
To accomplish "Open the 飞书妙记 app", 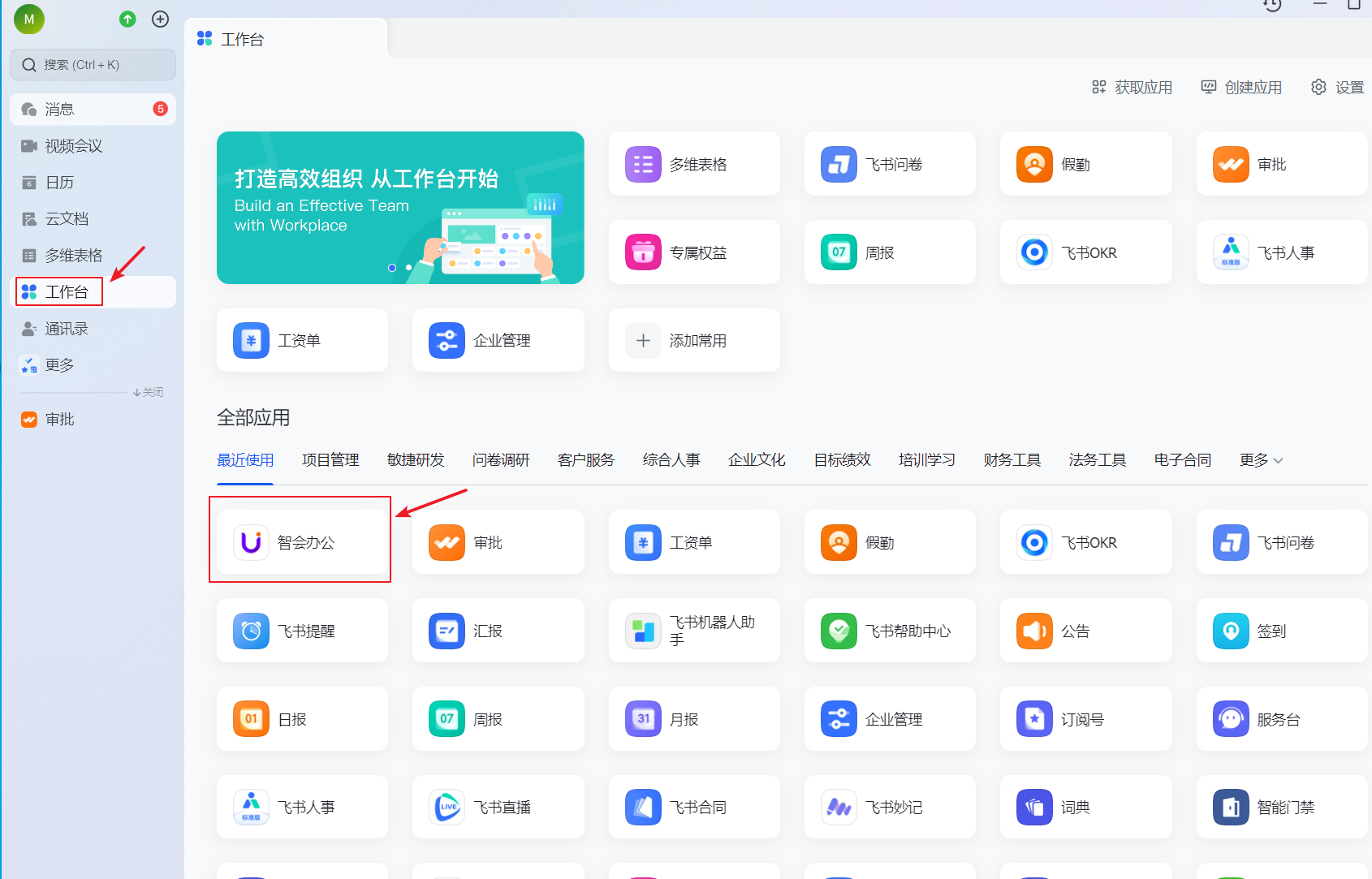I will point(890,807).
